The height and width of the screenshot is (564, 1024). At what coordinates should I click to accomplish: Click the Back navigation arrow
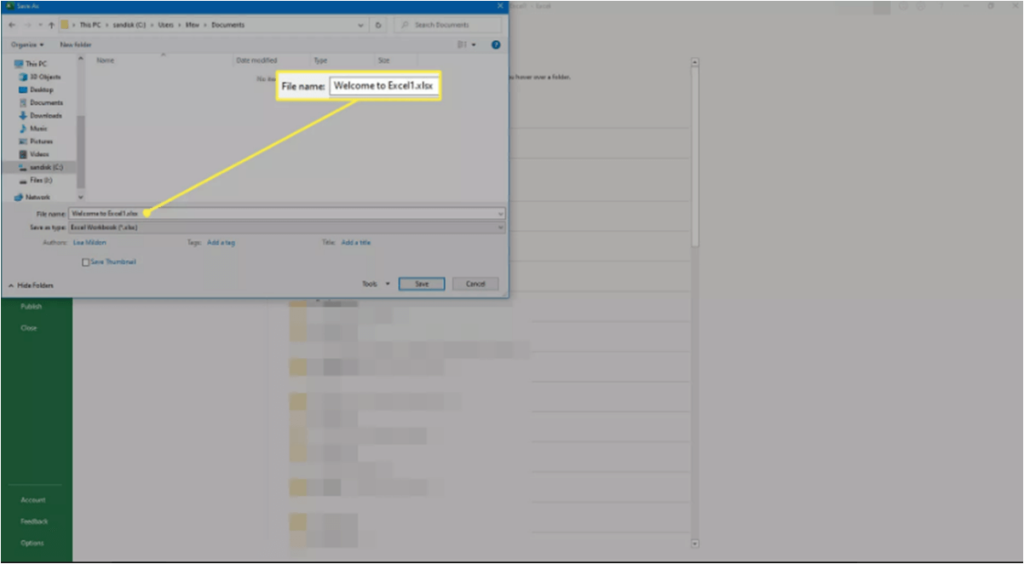point(12,24)
